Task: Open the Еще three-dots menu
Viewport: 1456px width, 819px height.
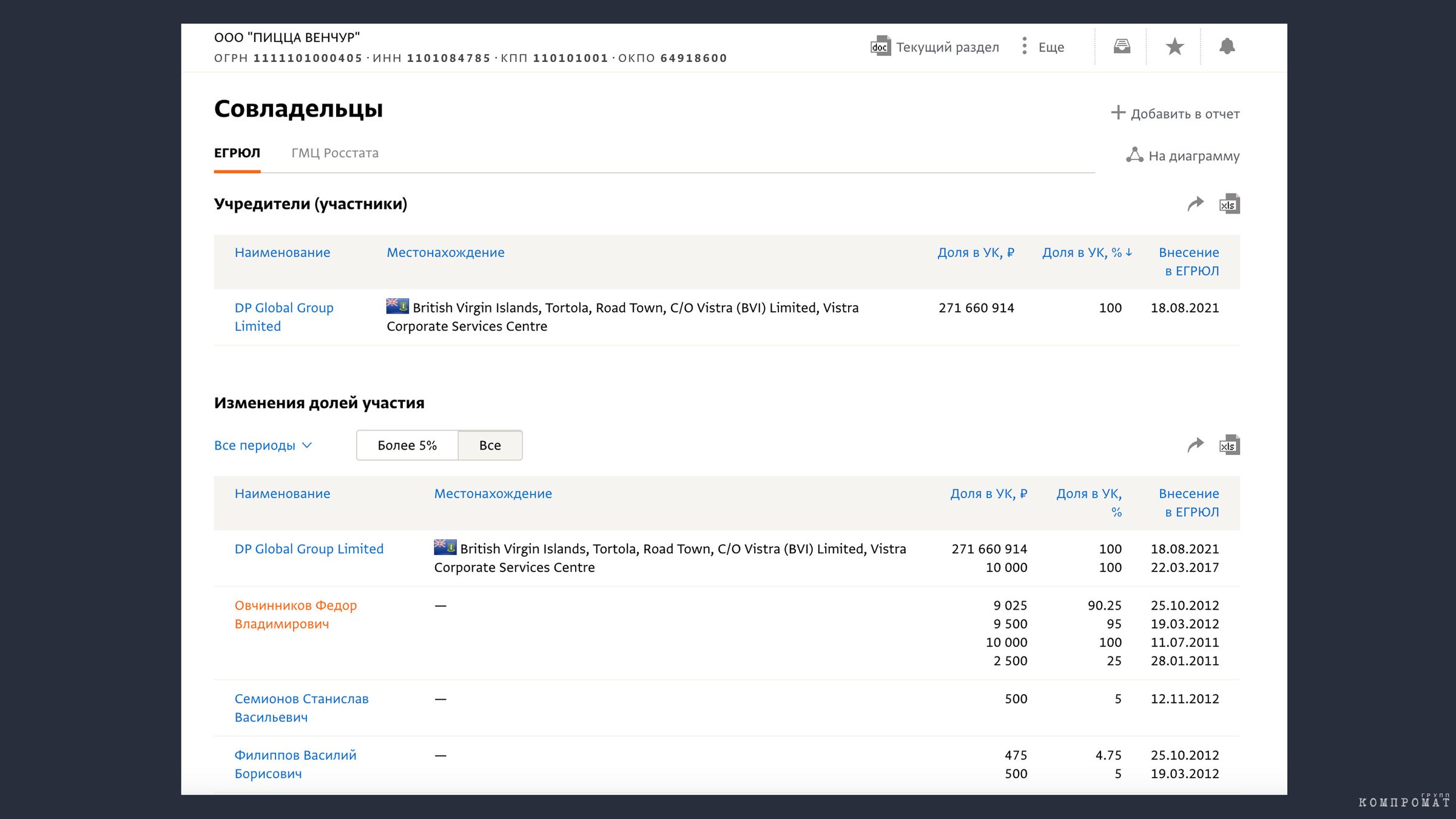Action: [x=1024, y=46]
